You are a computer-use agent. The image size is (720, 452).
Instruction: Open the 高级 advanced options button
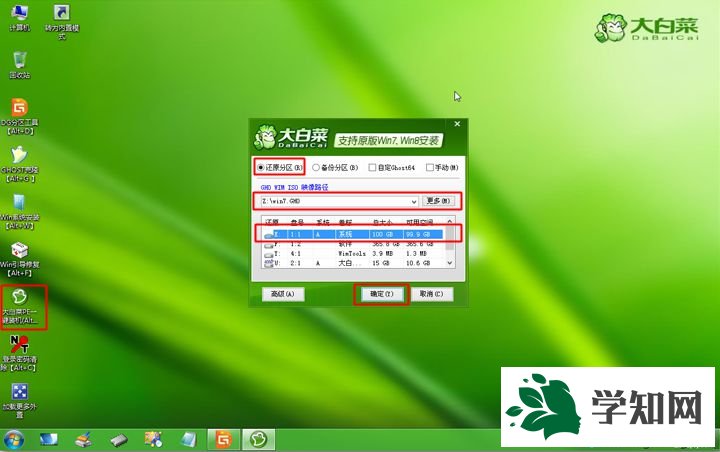(x=278, y=294)
